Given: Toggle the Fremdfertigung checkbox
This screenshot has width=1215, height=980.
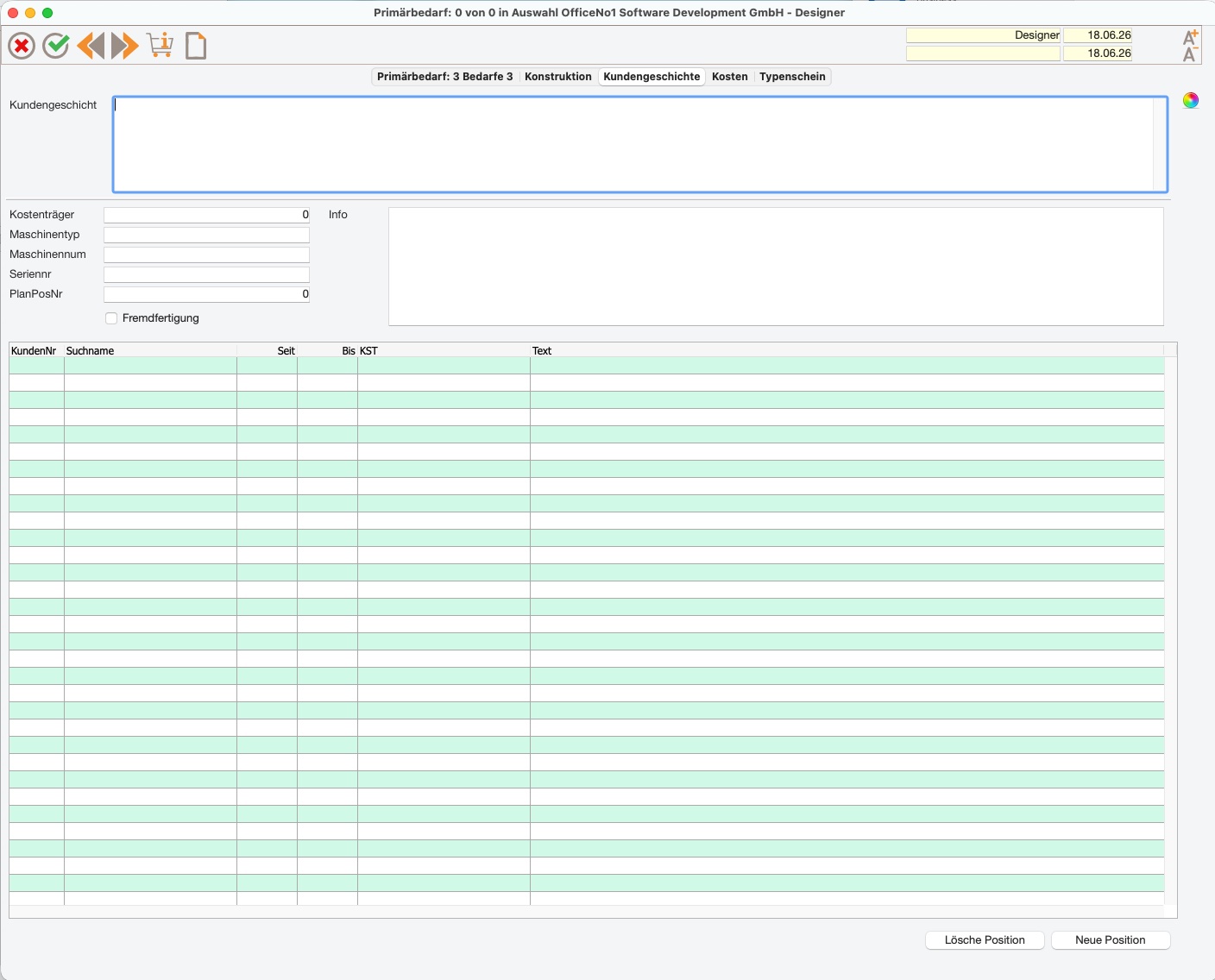Looking at the screenshot, I should click(x=111, y=318).
